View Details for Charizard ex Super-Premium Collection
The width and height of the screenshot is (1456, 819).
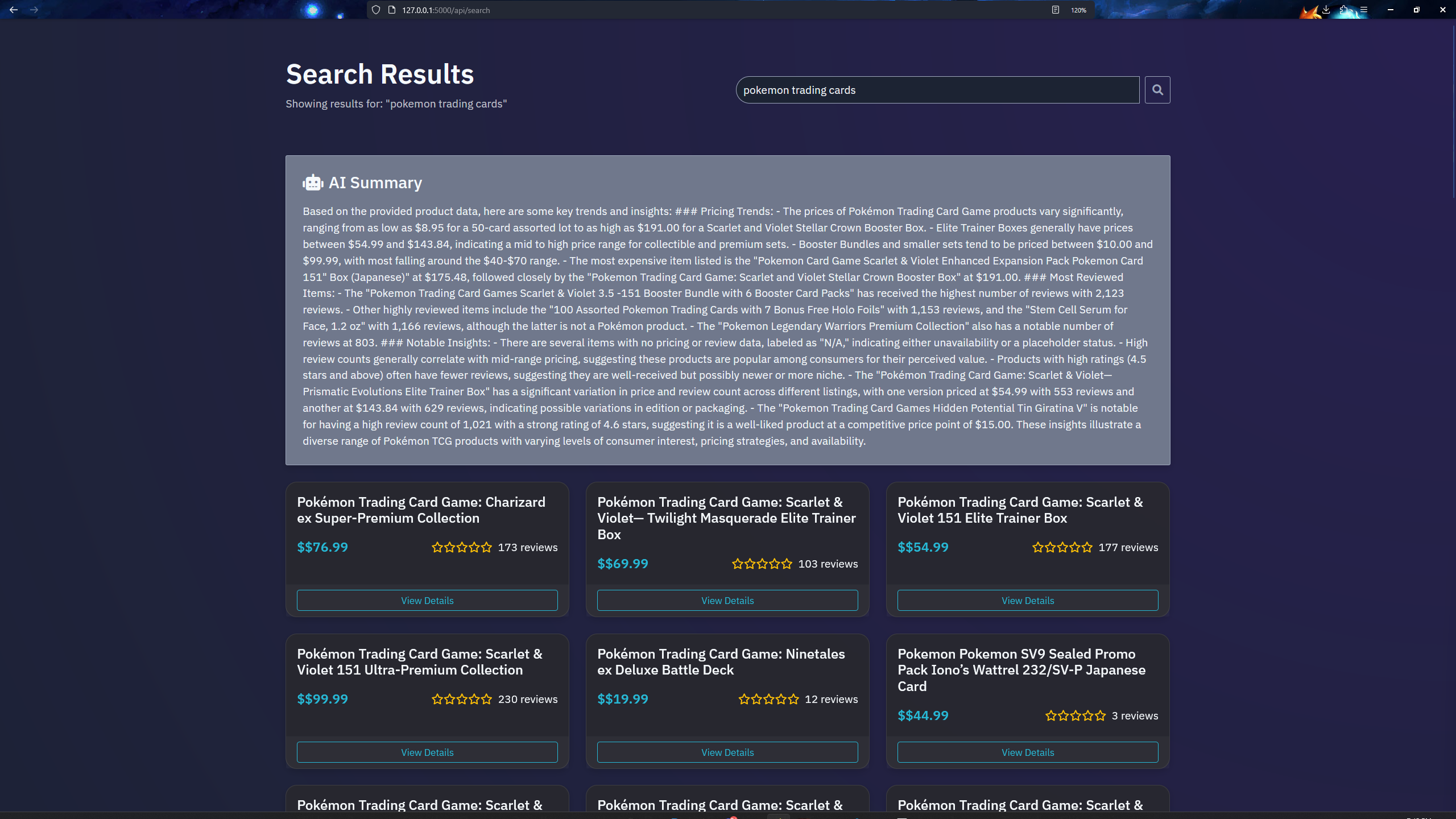(x=427, y=601)
